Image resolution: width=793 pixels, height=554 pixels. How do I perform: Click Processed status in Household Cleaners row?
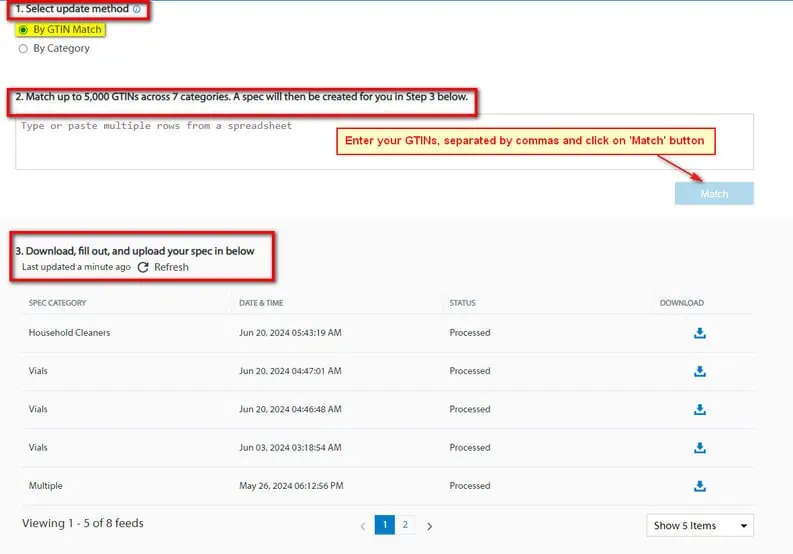pyautogui.click(x=470, y=333)
